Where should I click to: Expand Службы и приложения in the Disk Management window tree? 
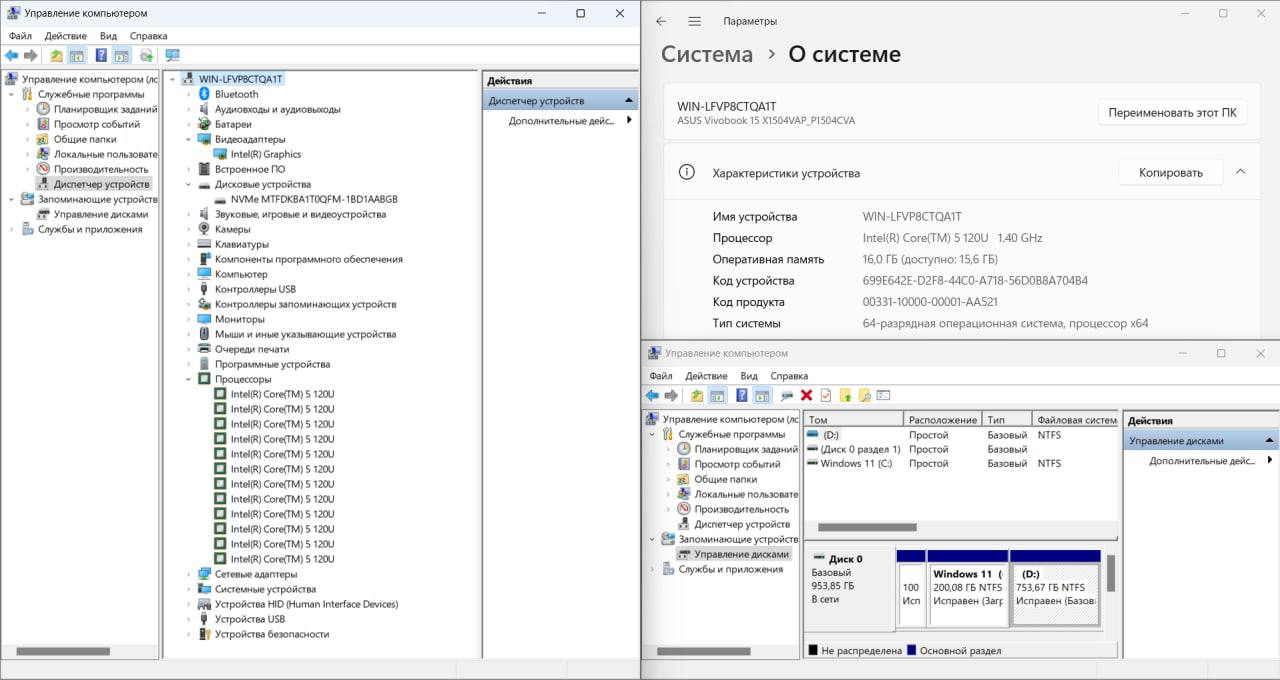coord(653,569)
